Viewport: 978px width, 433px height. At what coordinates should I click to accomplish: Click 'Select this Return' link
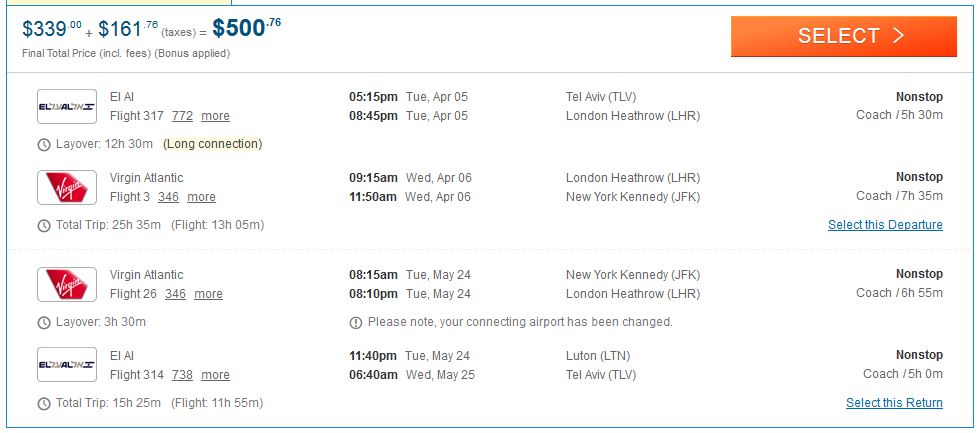click(x=894, y=403)
